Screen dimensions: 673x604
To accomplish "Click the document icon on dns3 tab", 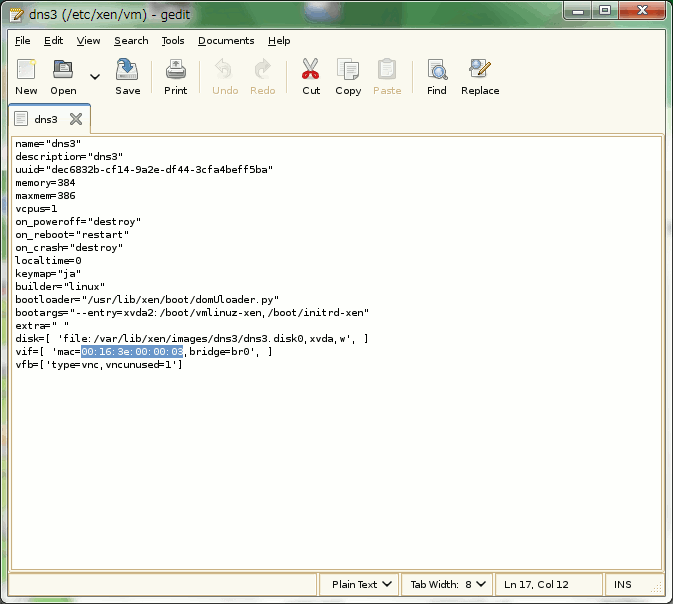I will (x=21, y=119).
